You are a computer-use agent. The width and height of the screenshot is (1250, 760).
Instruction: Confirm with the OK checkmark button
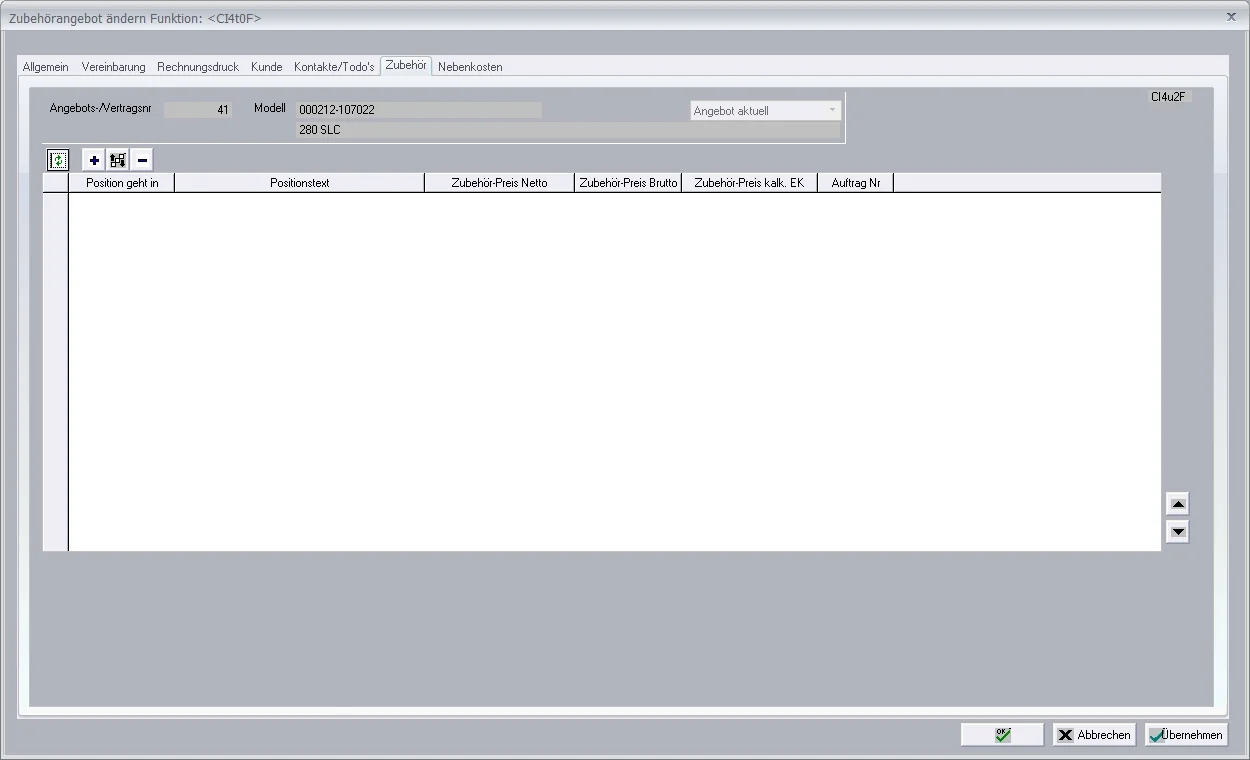coord(1002,734)
